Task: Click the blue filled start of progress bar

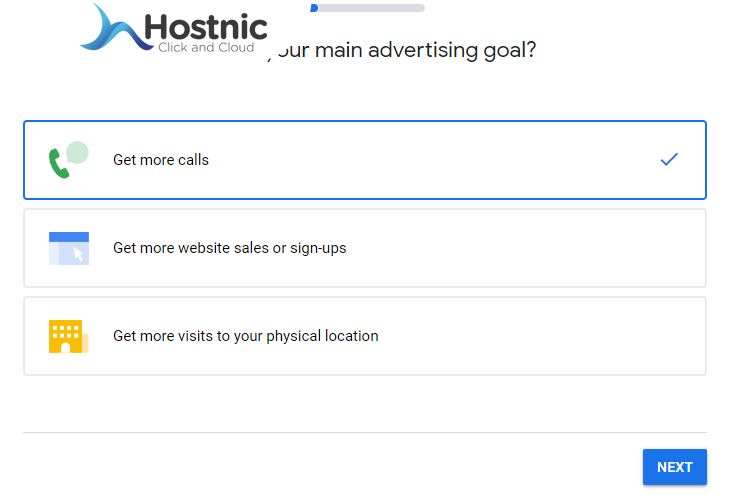Action: click(314, 8)
